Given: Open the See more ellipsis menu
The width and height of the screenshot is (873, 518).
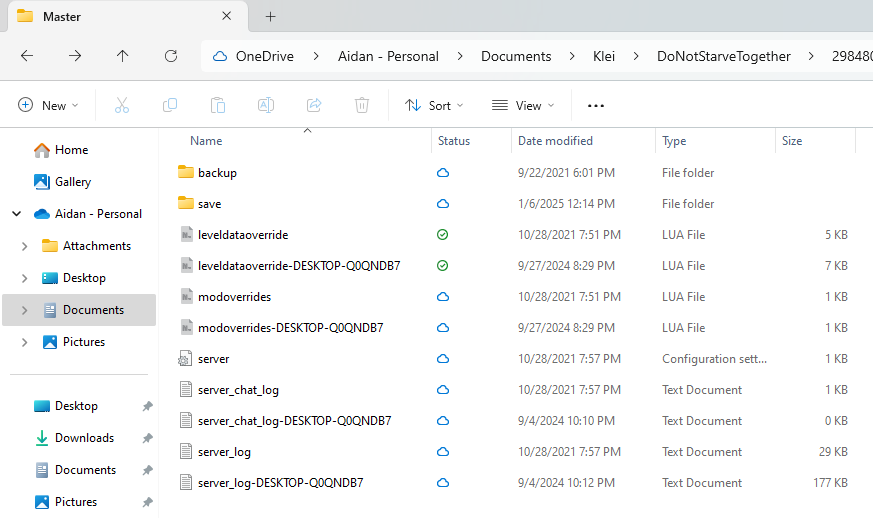Looking at the screenshot, I should click(x=596, y=105).
